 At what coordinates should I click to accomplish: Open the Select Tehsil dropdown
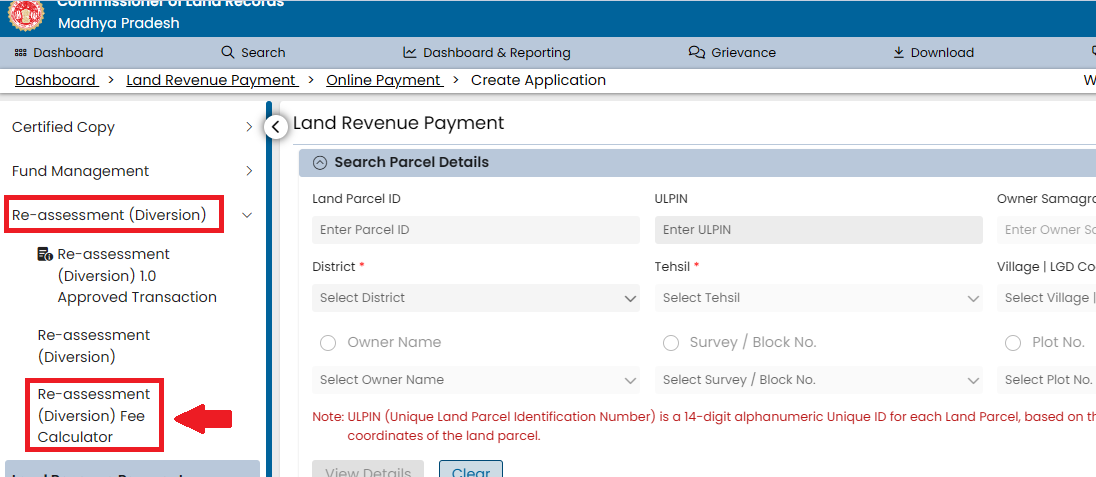point(820,298)
